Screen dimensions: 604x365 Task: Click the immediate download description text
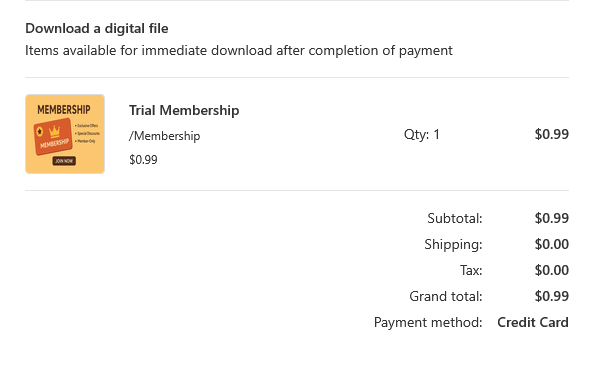tap(239, 50)
